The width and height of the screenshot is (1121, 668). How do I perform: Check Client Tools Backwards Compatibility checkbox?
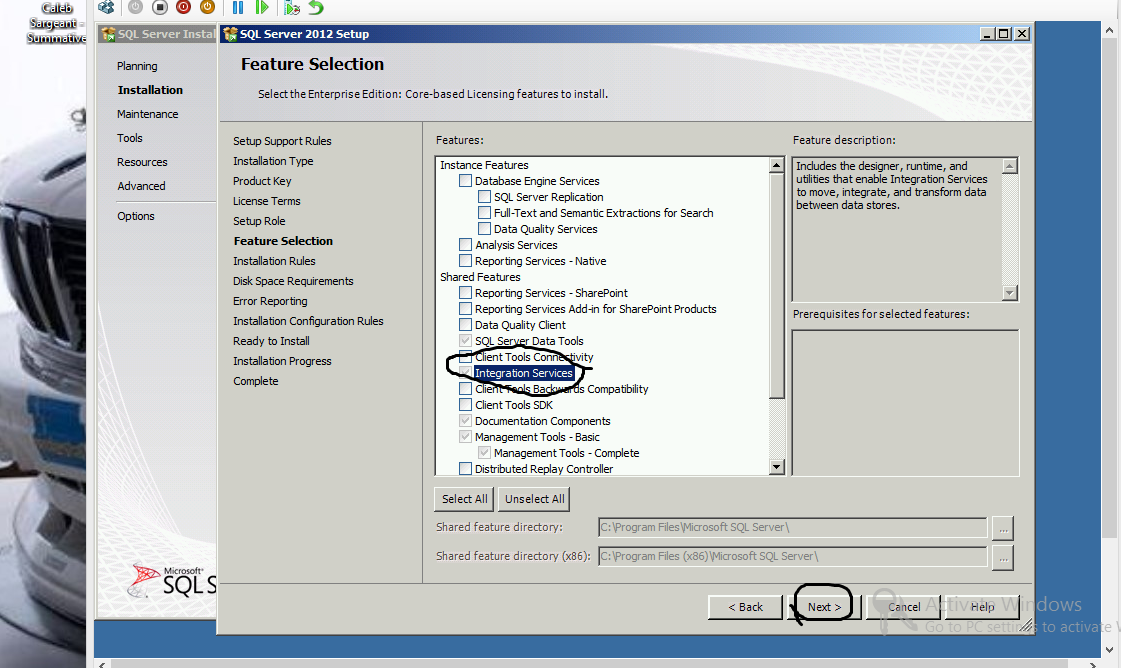pos(465,388)
